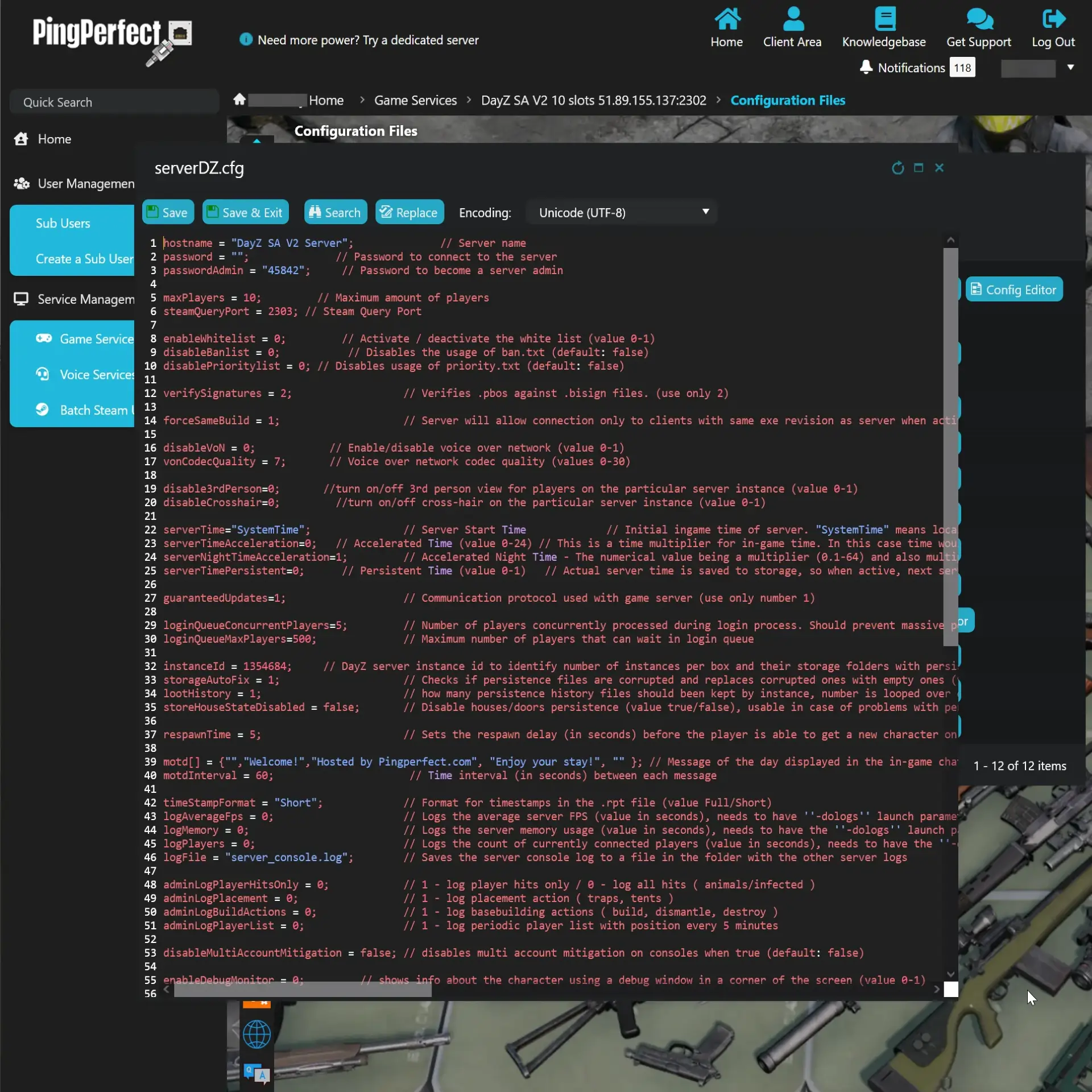Select the Knowledgebase icon in top navigation

click(x=885, y=27)
